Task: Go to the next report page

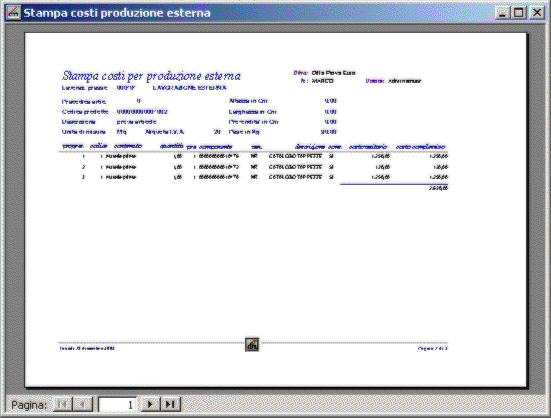Action: pyautogui.click(x=150, y=404)
